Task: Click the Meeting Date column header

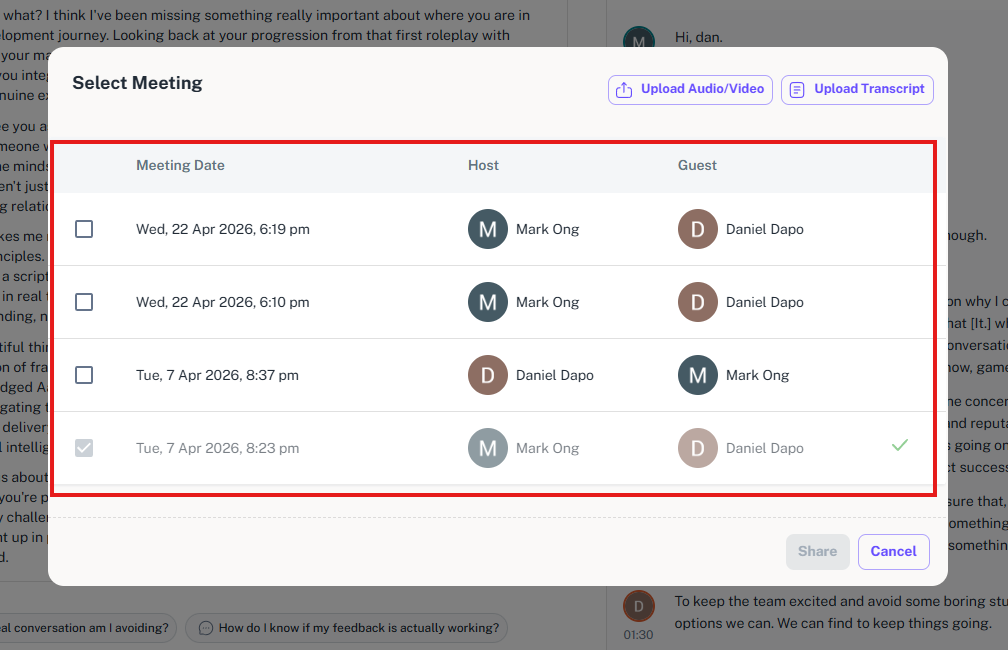Action: coord(180,165)
